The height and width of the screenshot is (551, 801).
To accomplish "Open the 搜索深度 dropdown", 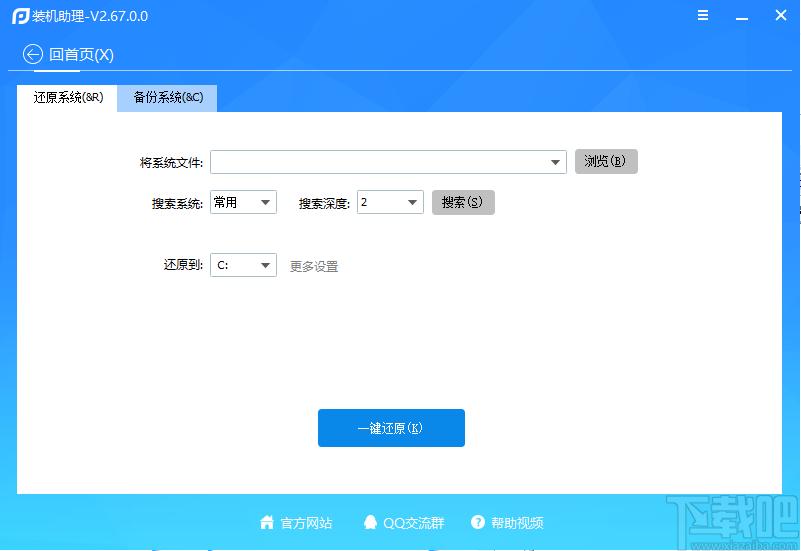I will pos(390,202).
